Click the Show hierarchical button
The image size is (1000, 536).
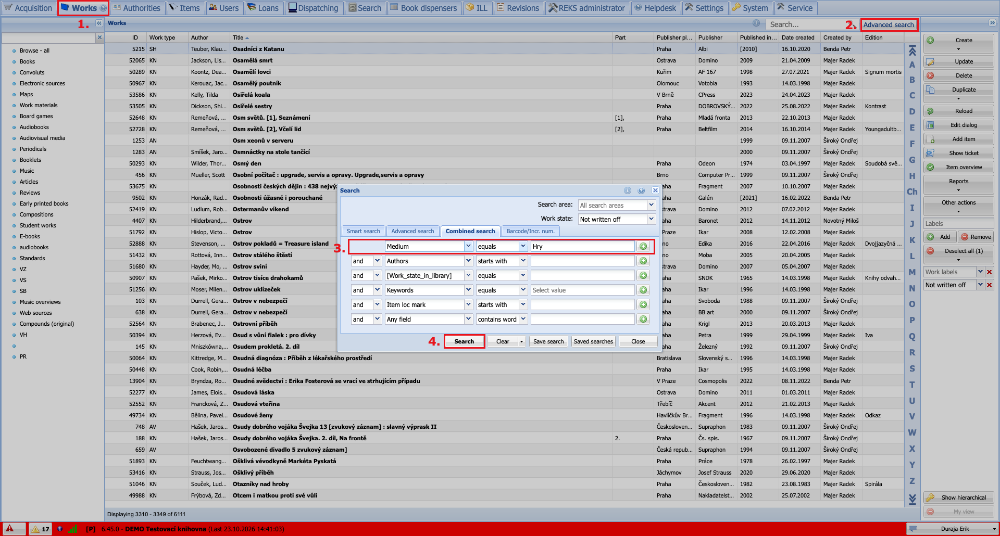[959, 498]
